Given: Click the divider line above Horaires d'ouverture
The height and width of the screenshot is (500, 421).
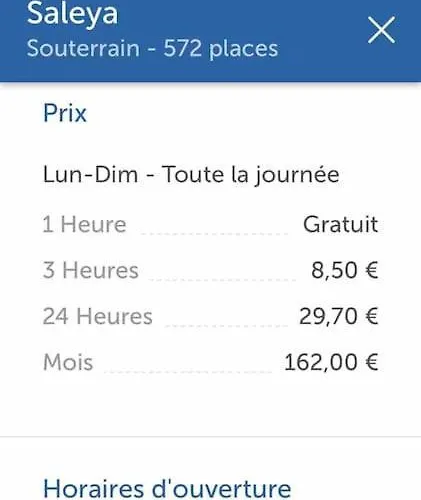Looking at the screenshot, I should tap(210, 436).
